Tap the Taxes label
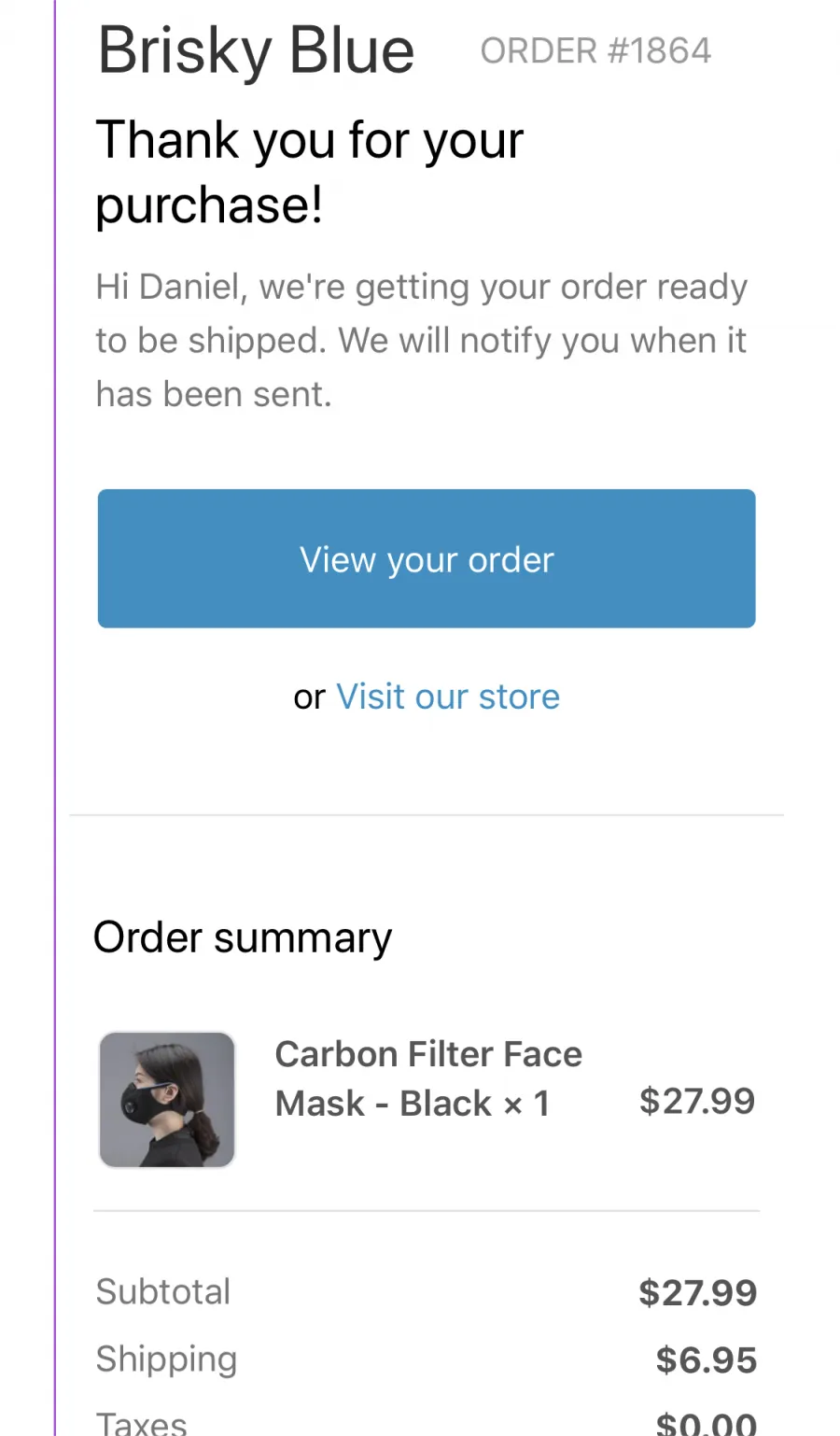This screenshot has height=1436, width=840. [142, 1423]
